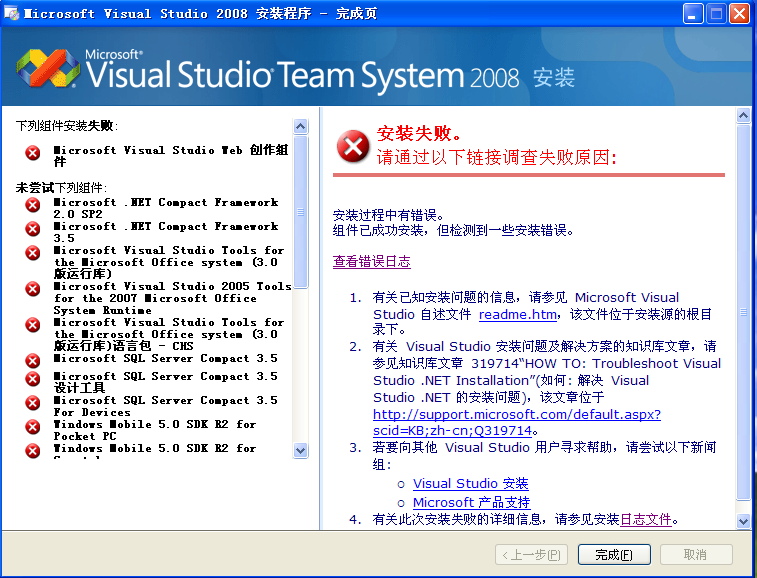Click the 下列组件安装失败 heading
Screen dimensions: 757x578
point(67,126)
